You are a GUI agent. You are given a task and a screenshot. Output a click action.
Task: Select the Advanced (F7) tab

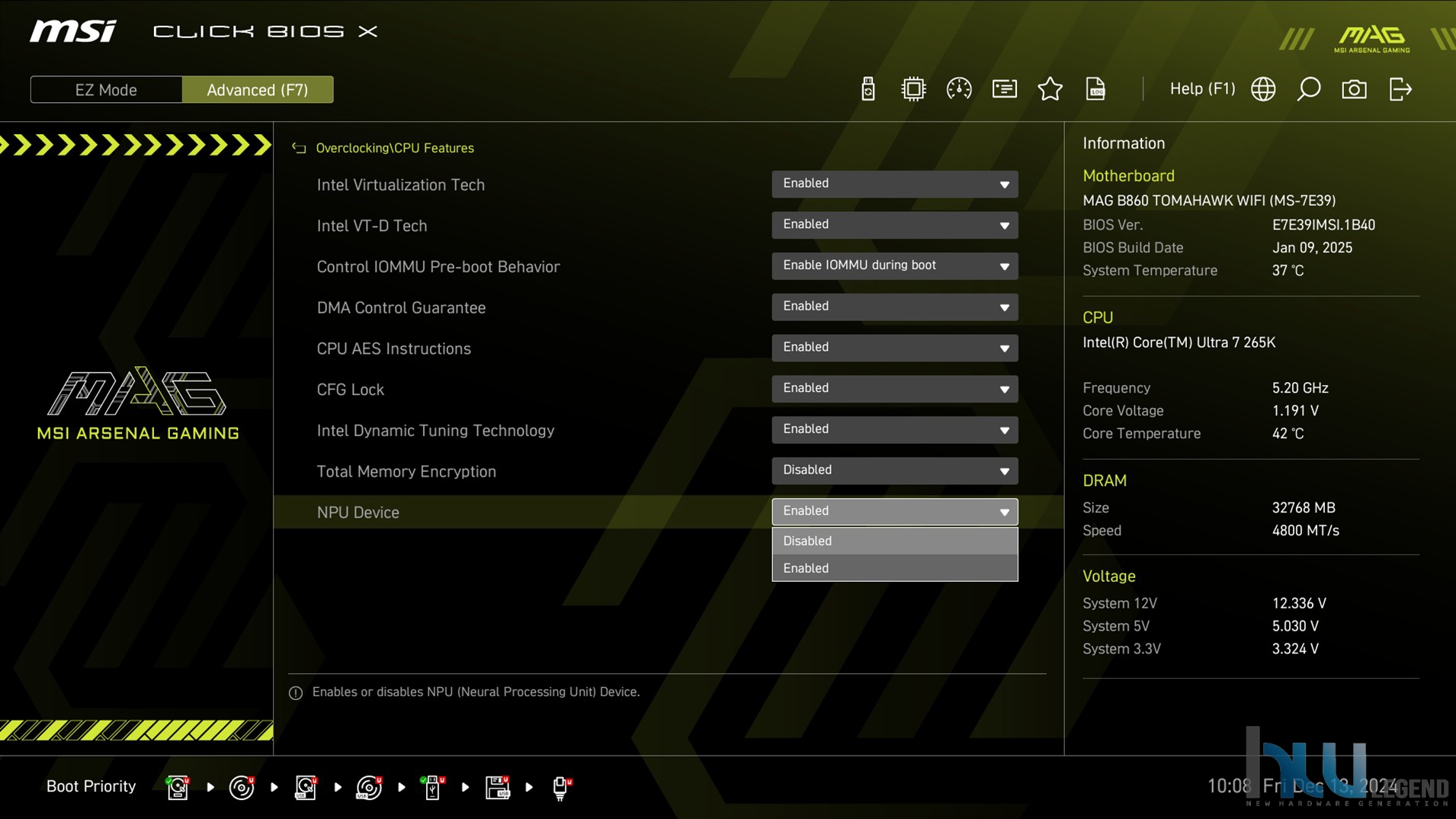[x=258, y=89]
